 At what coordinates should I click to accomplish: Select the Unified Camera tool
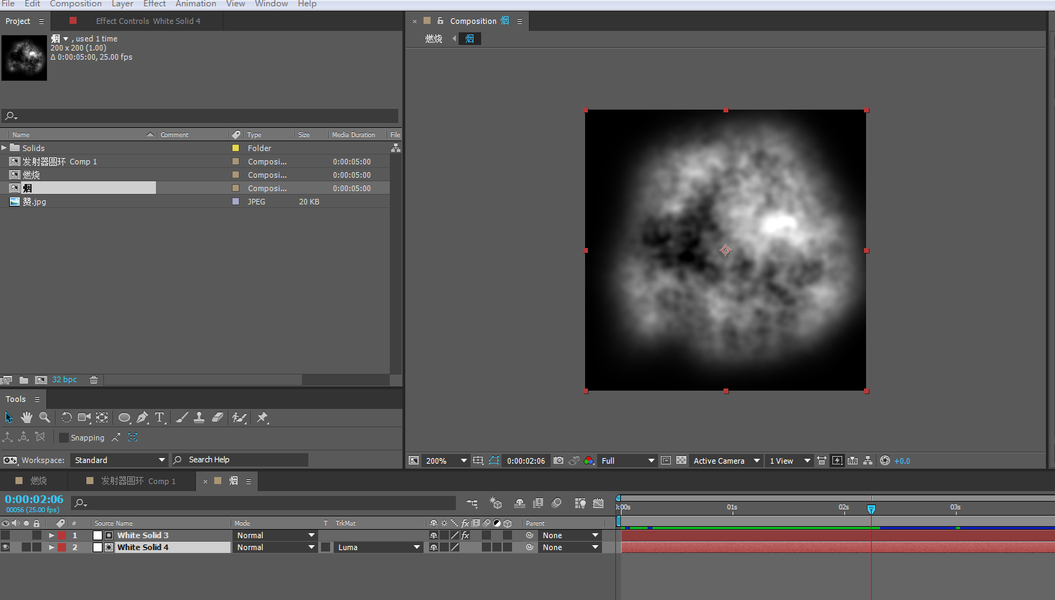(84, 418)
